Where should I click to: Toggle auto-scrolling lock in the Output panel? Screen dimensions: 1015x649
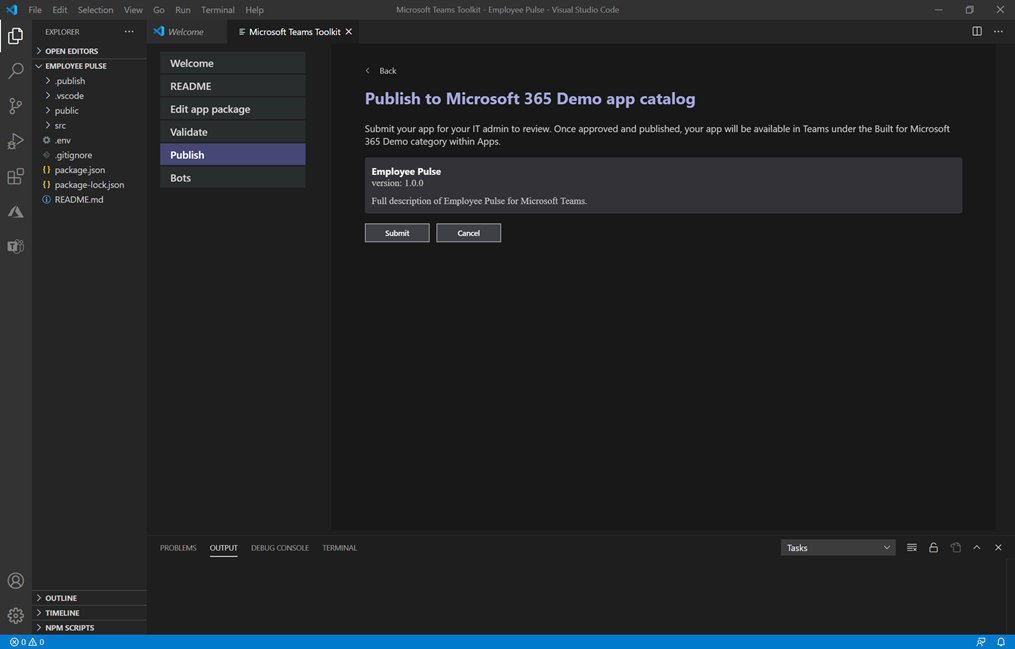[933, 547]
